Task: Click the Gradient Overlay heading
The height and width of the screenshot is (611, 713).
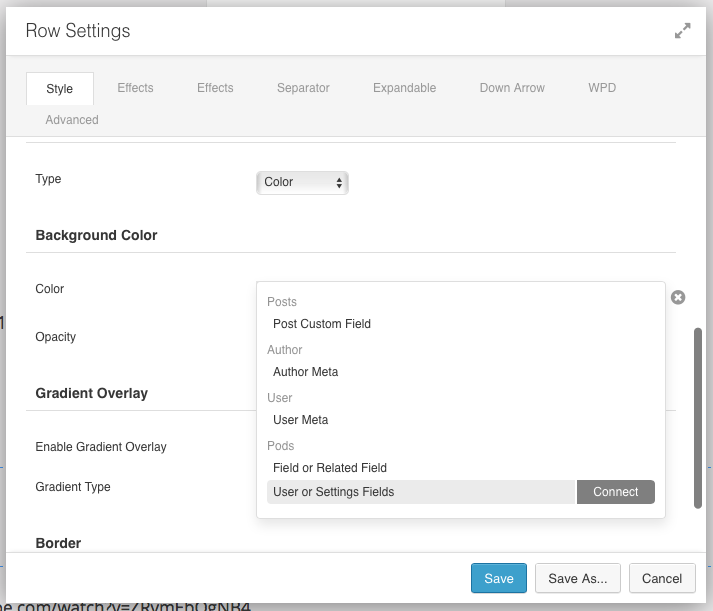Action: pyautogui.click(x=91, y=393)
